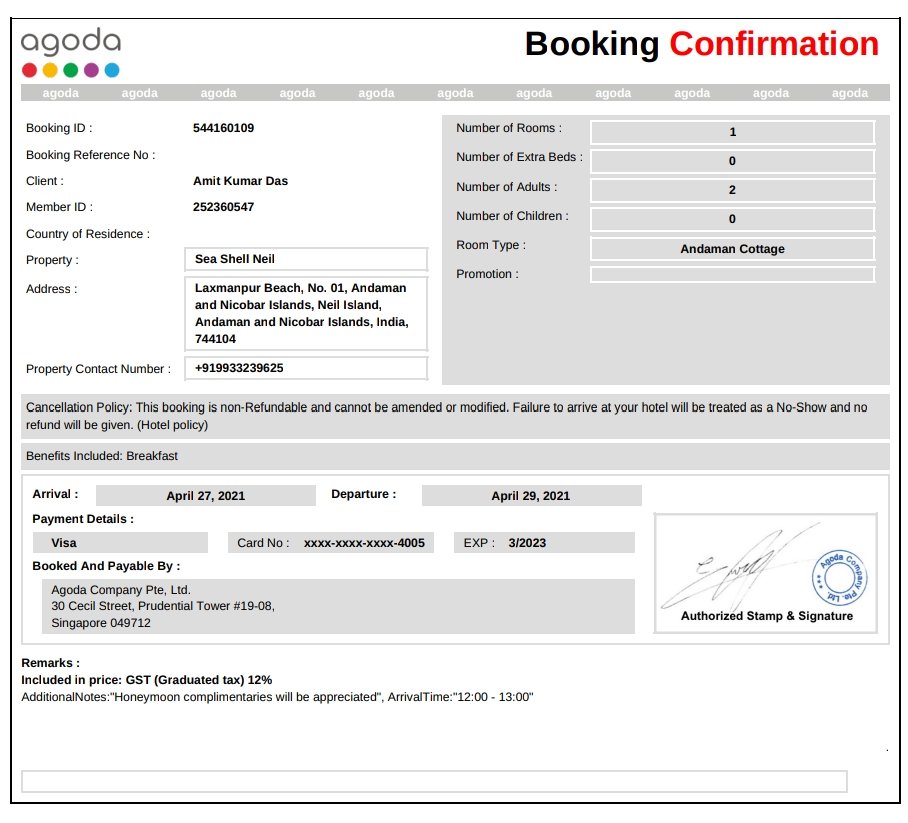Screen dimensions: 908x823
Task: Click Authorized Stamp & Signature caption
Action: 767,616
